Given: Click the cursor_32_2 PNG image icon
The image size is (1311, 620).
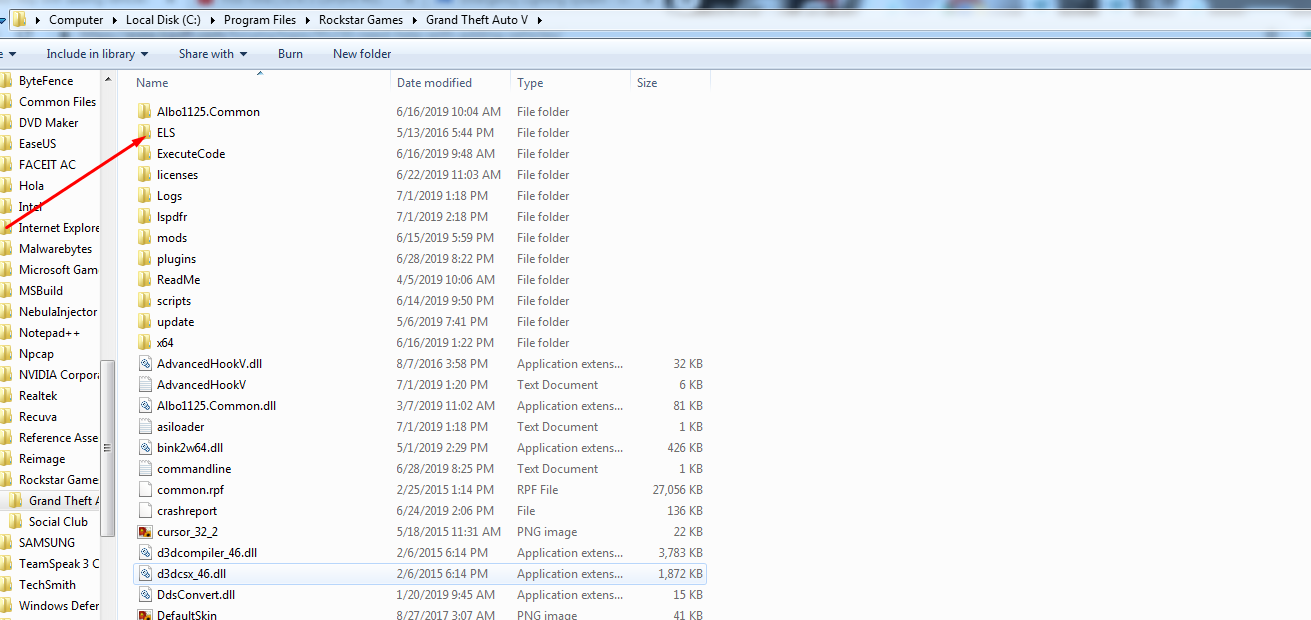Looking at the screenshot, I should (145, 532).
